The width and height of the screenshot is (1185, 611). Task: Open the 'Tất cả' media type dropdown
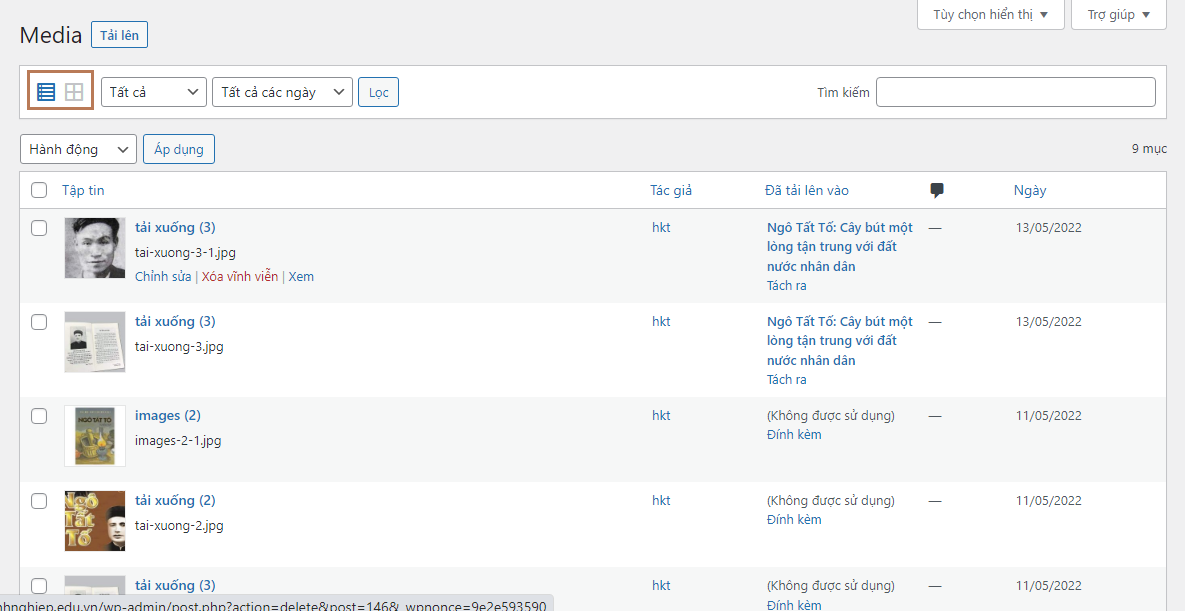tap(154, 92)
